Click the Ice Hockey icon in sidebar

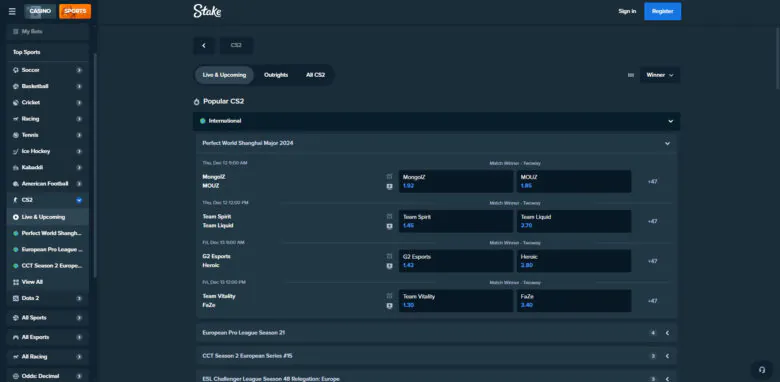16,151
